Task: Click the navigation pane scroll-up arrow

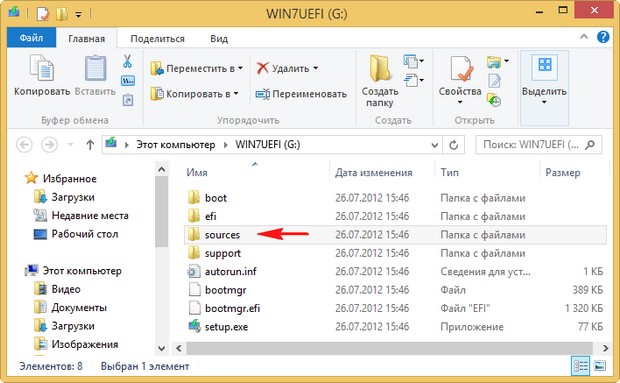Action: (x=161, y=169)
